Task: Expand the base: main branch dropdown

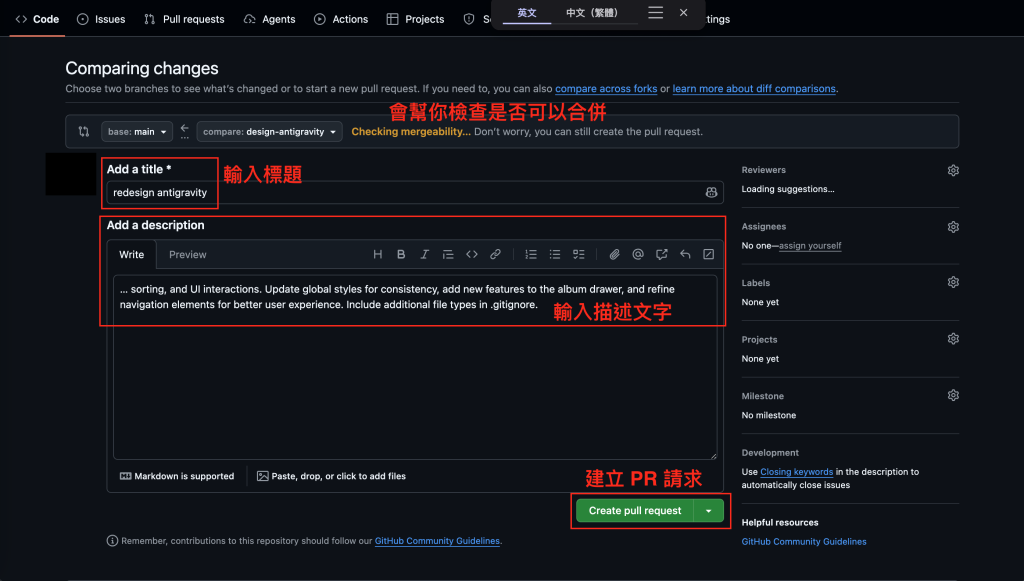Action: point(137,132)
